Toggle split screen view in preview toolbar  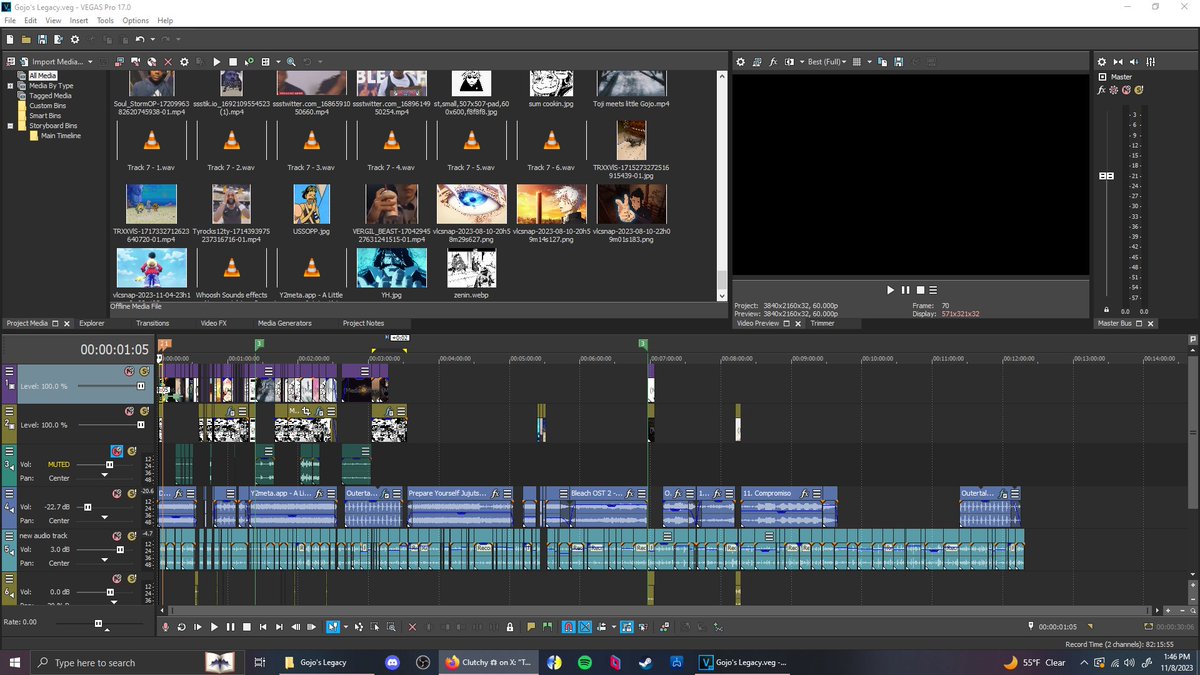(x=789, y=62)
